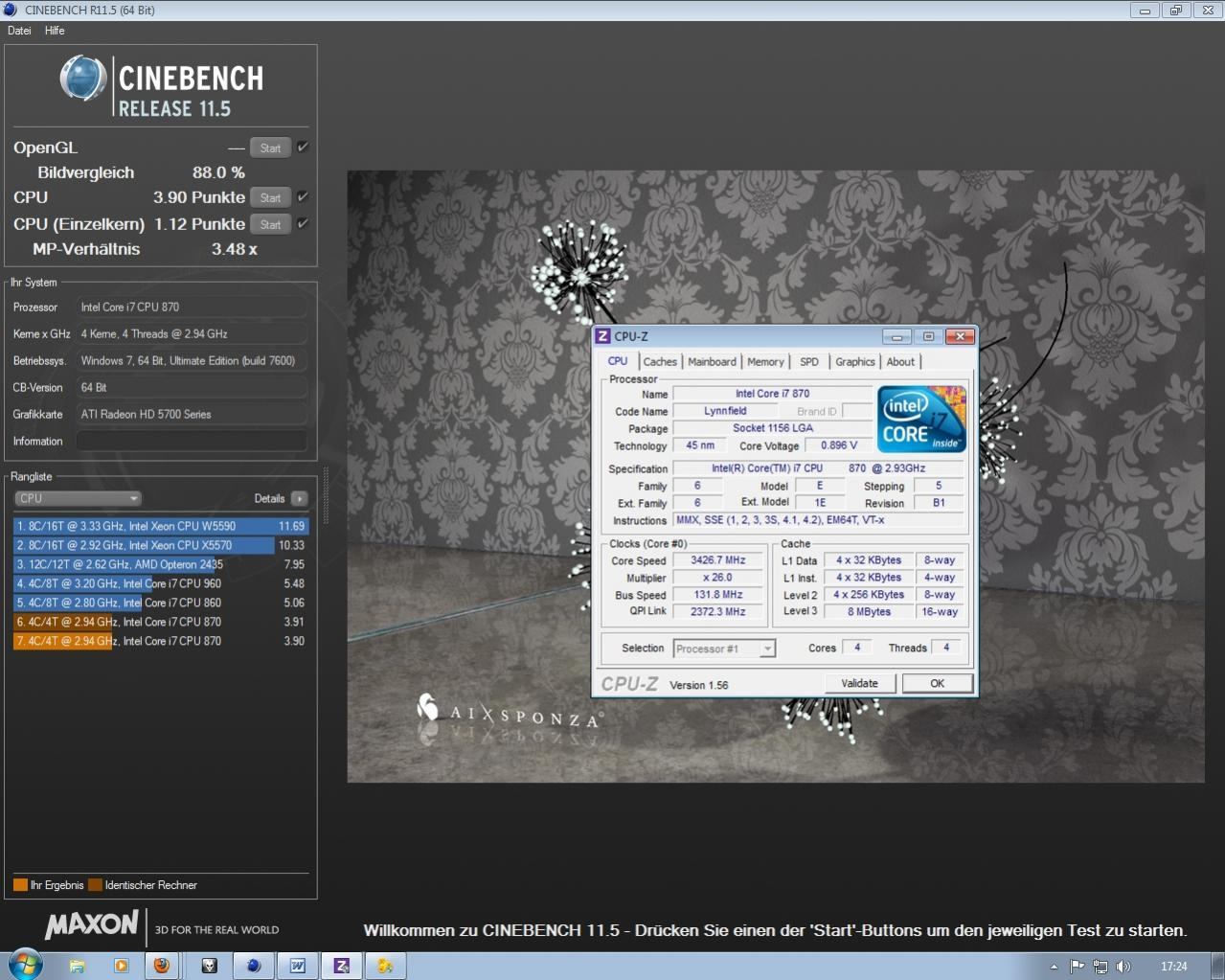Select ranking row 6 with score 3.91
The height and width of the screenshot is (980, 1225).
click(x=161, y=622)
